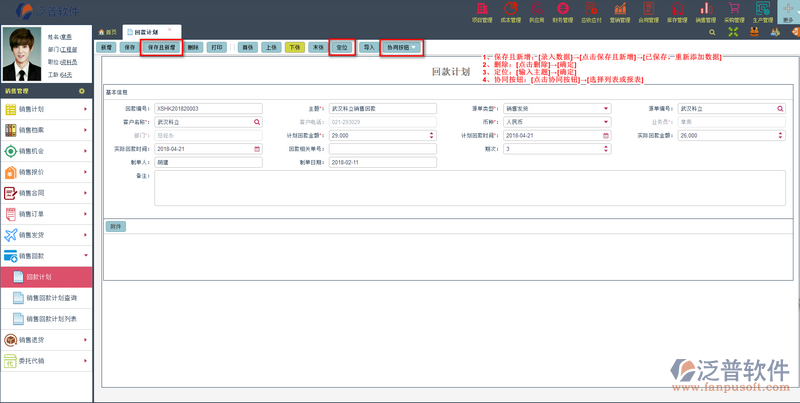This screenshot has height=403, width=800.
Task: Click the 财务管理 module icon
Action: pyautogui.click(x=563, y=12)
